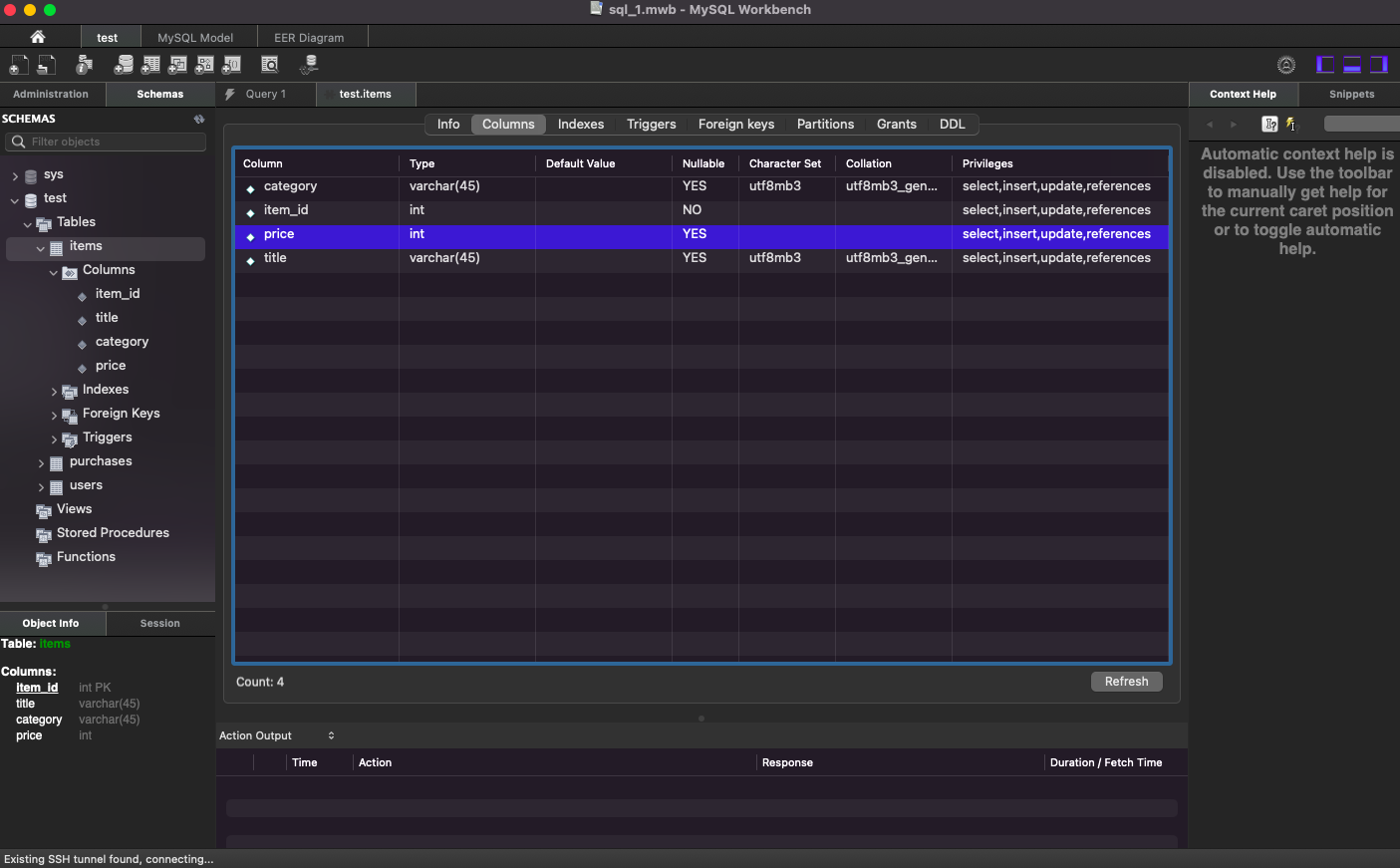The height and width of the screenshot is (868, 1400).
Task: Search table data toolbar icon
Action: [270, 65]
